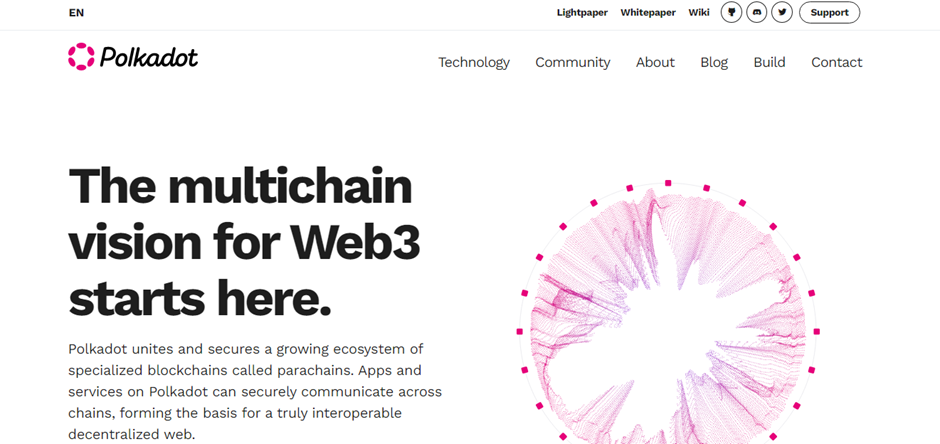940x444 pixels.
Task: Click the animated pink circular graphic center
Action: (x=668, y=331)
